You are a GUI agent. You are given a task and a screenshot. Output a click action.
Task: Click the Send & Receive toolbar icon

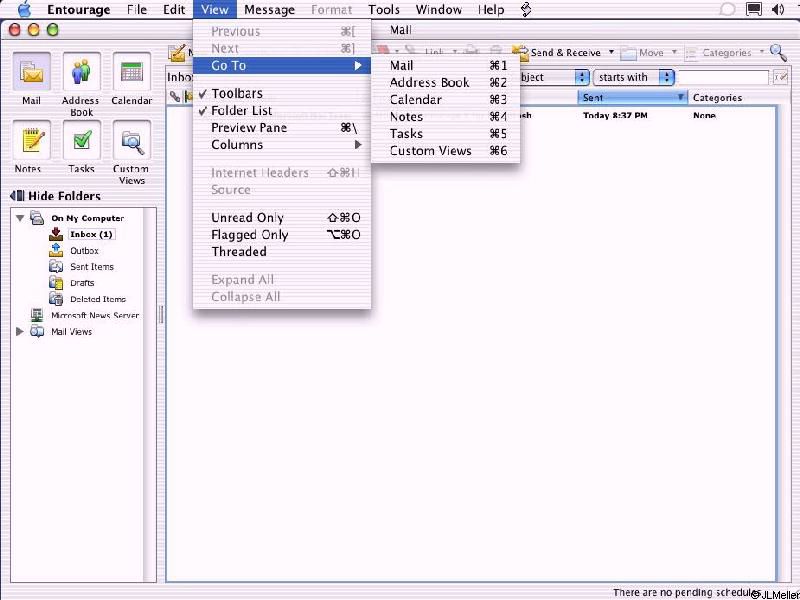[x=520, y=52]
